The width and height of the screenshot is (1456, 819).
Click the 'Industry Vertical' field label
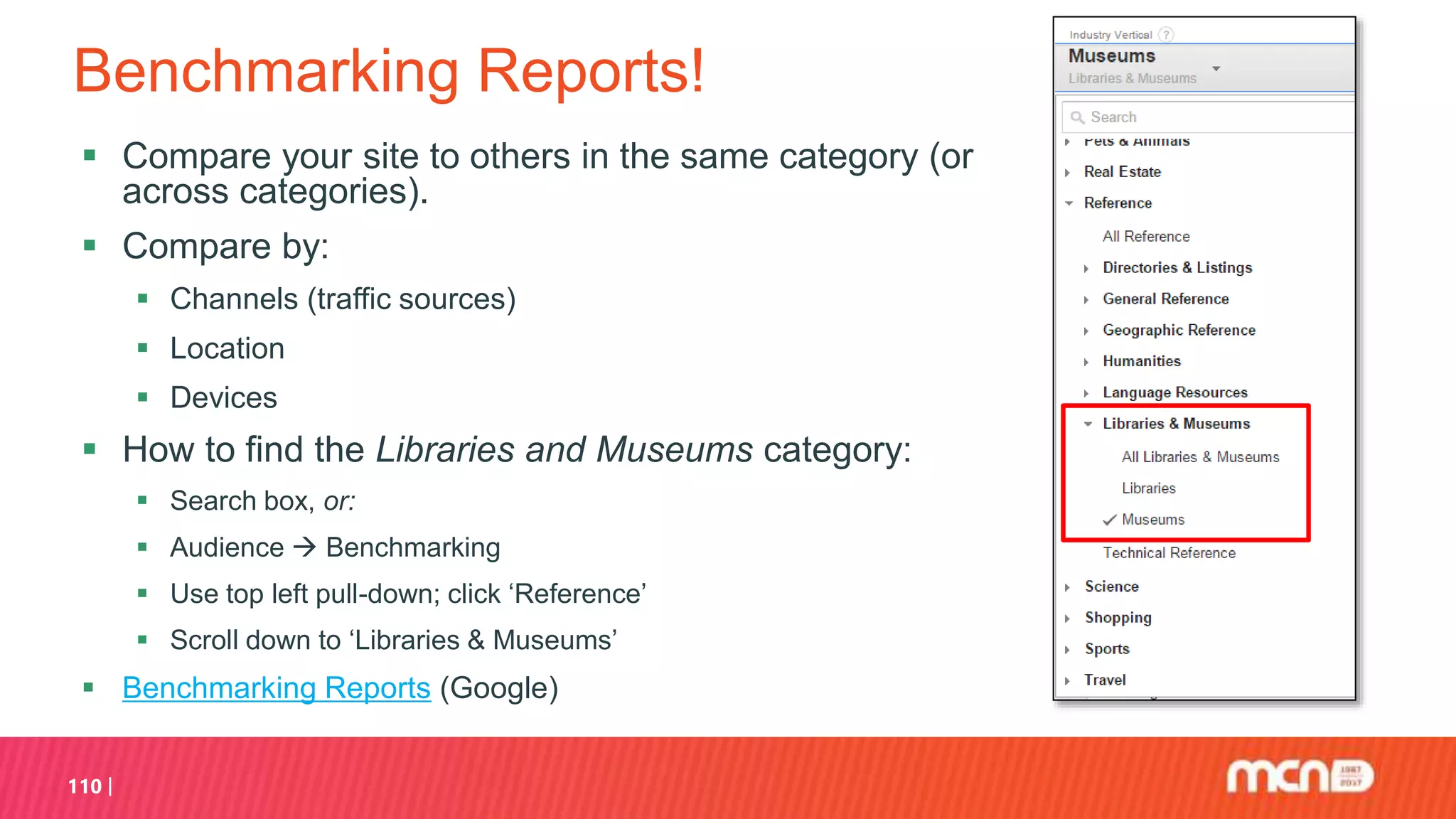pos(1110,35)
